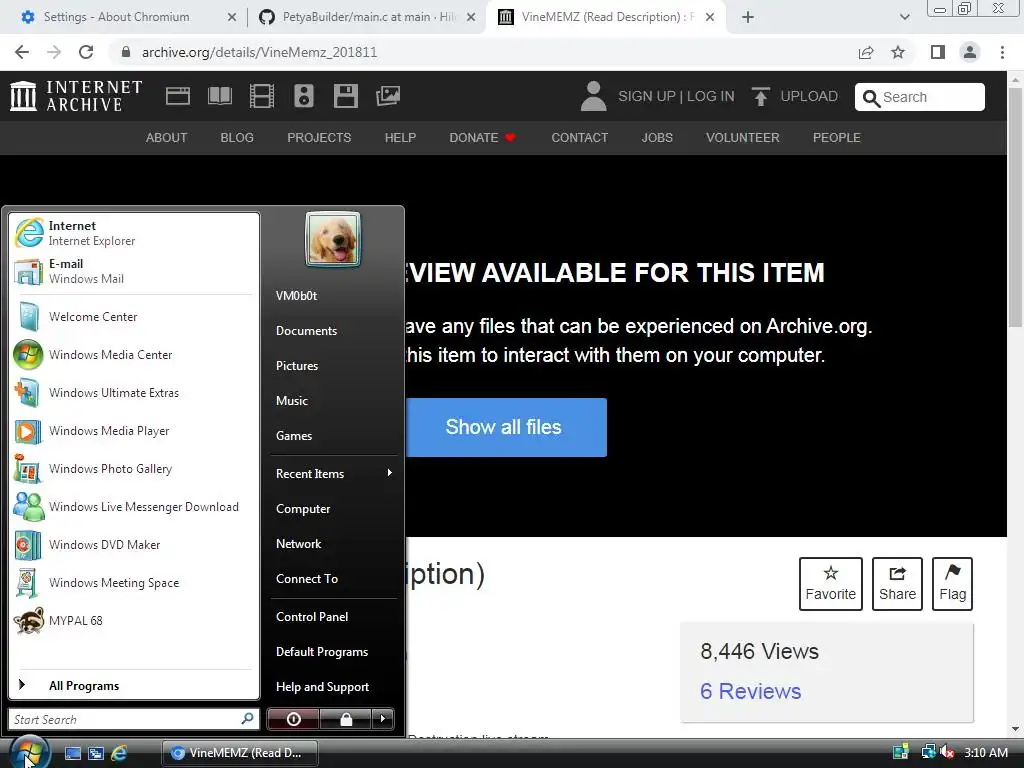Viewport: 1024px width, 768px height.
Task: Bookmark this page with star icon
Action: [x=898, y=52]
